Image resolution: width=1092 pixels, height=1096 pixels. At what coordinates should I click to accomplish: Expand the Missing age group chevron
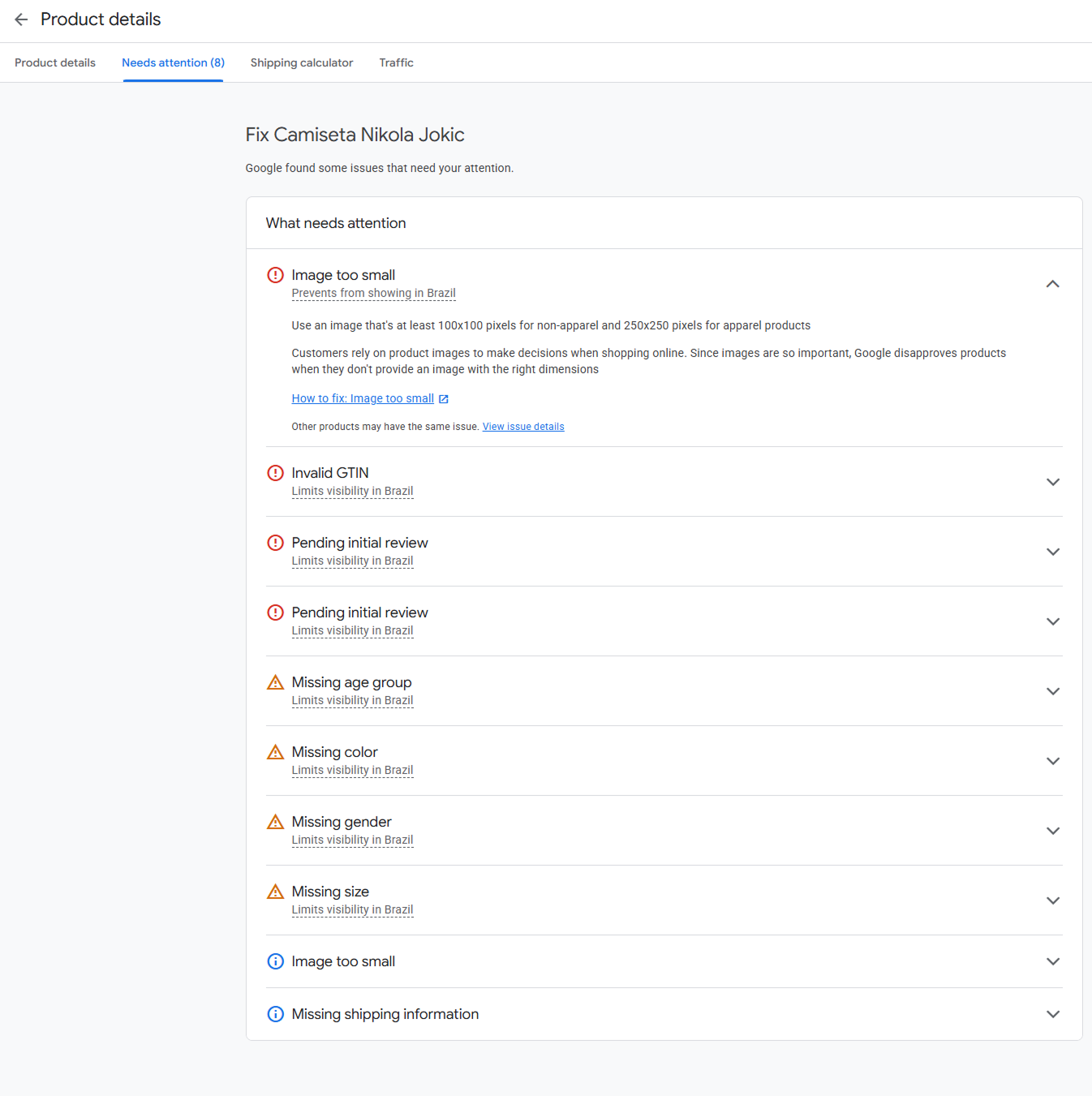click(1053, 691)
